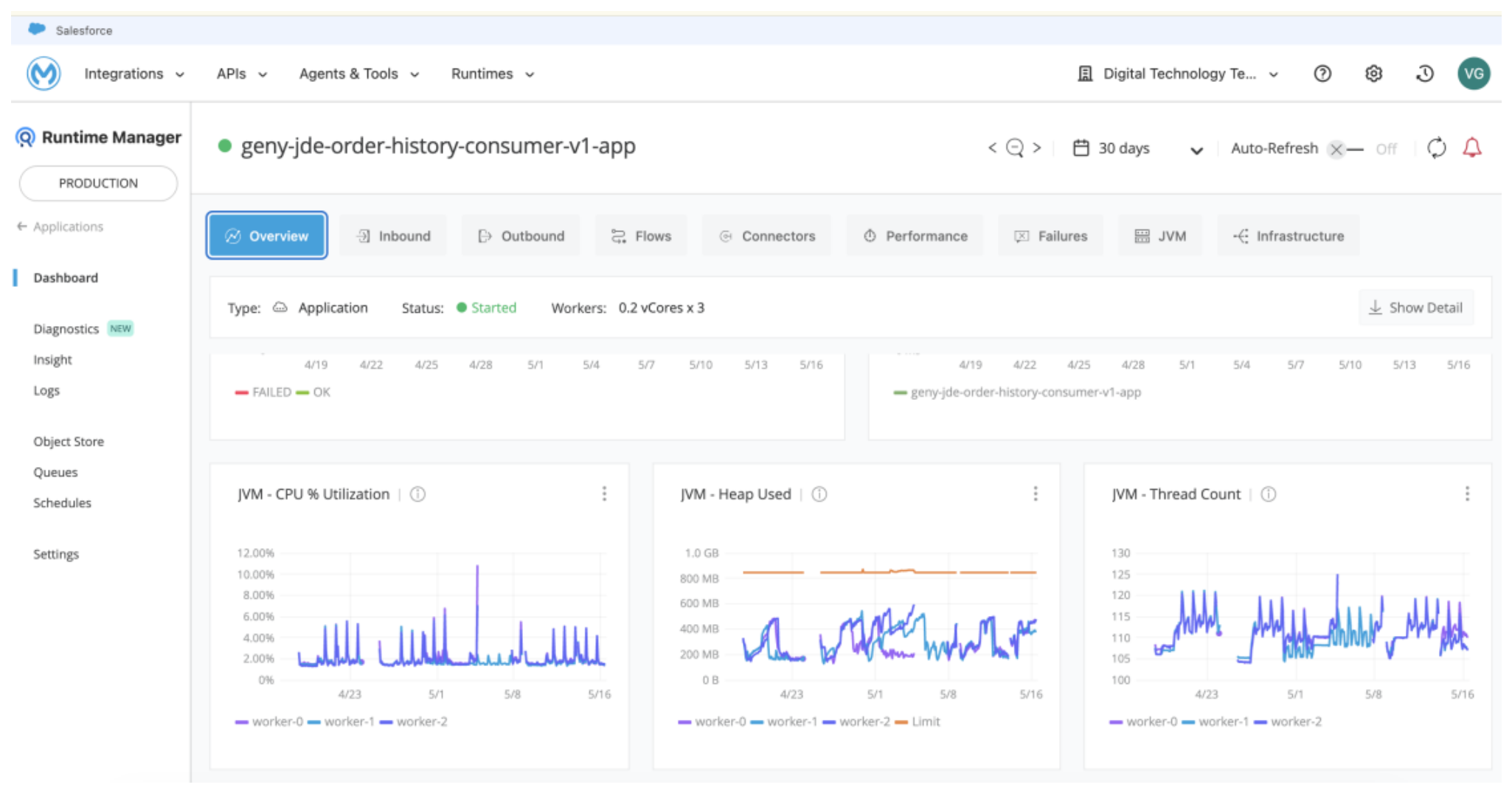Click the MuleSoft Anypoint logo icon
The height and width of the screenshot is (793, 1512).
point(44,74)
